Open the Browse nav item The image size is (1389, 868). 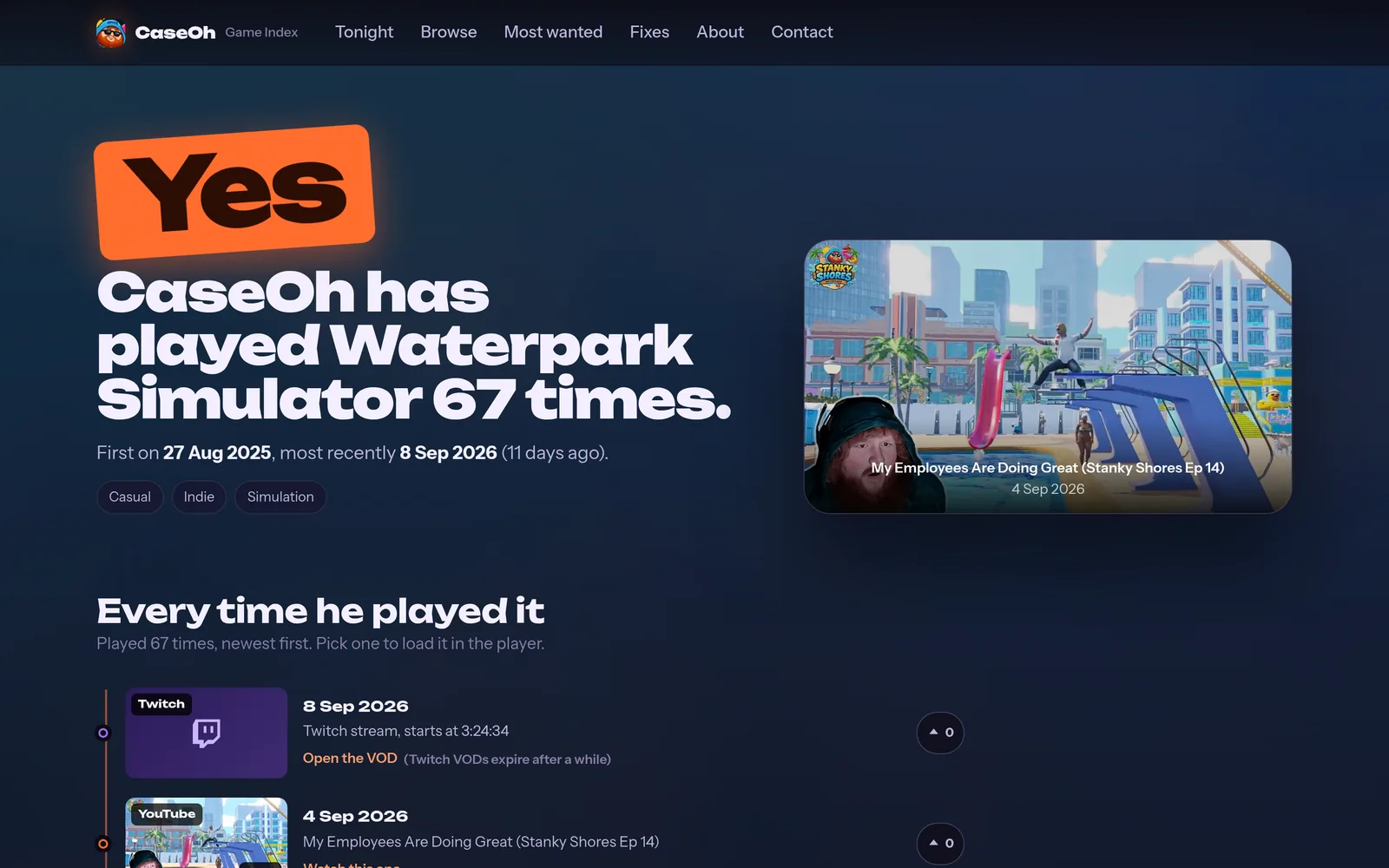(449, 32)
